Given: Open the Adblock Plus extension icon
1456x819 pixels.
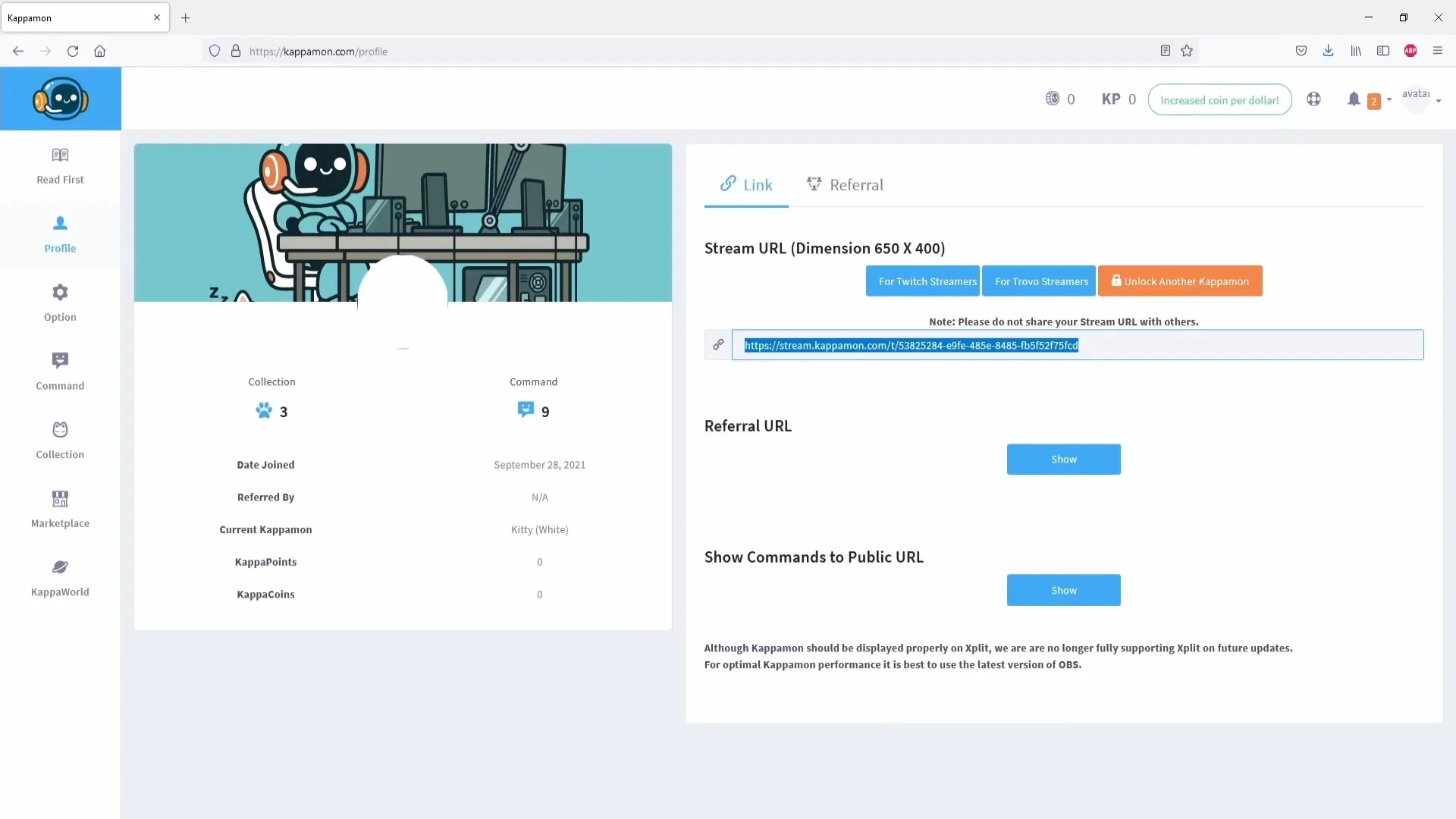Looking at the screenshot, I should 1410,51.
